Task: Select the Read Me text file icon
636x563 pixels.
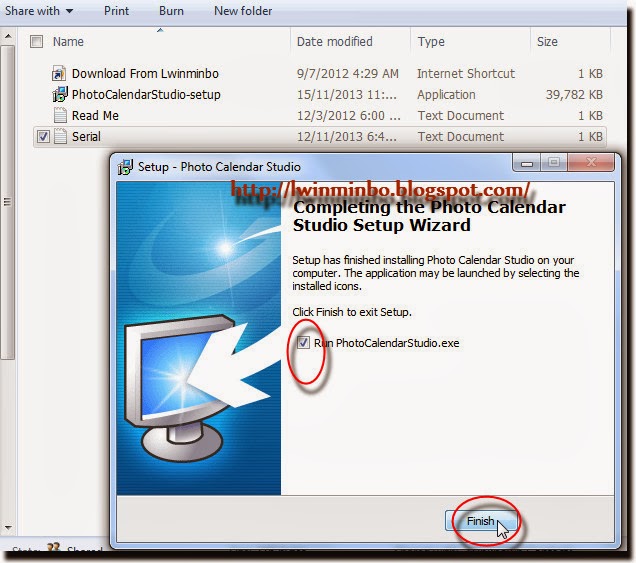Action: [60, 116]
